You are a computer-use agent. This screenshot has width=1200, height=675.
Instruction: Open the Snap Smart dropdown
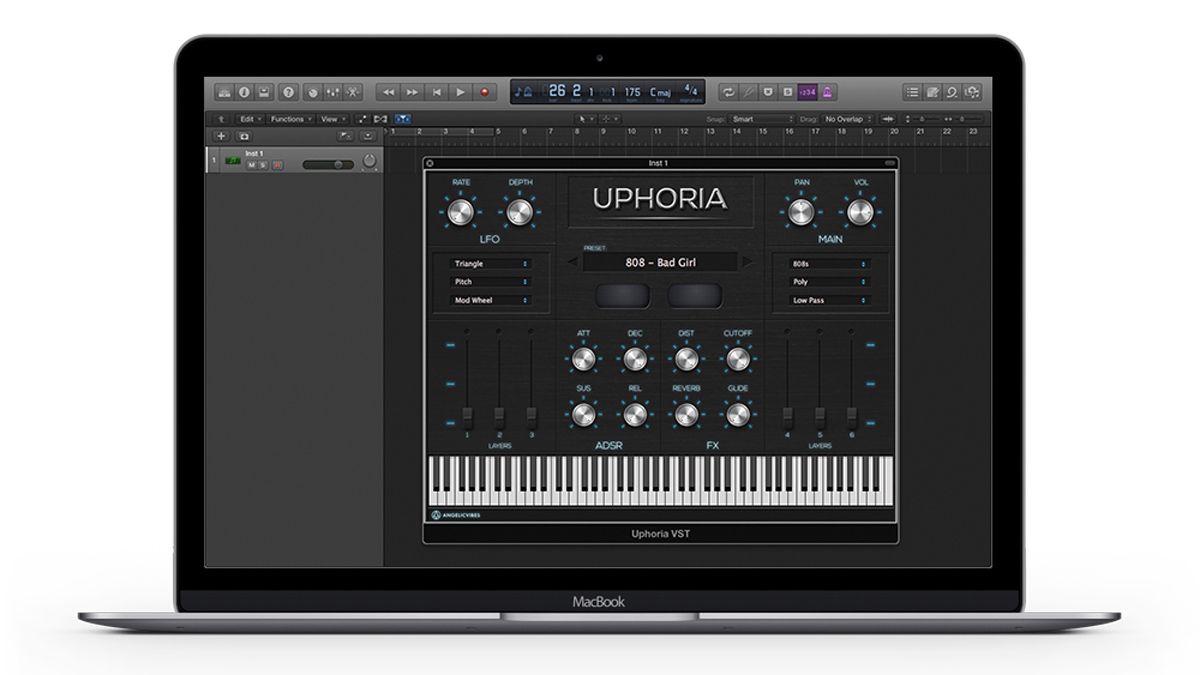762,119
